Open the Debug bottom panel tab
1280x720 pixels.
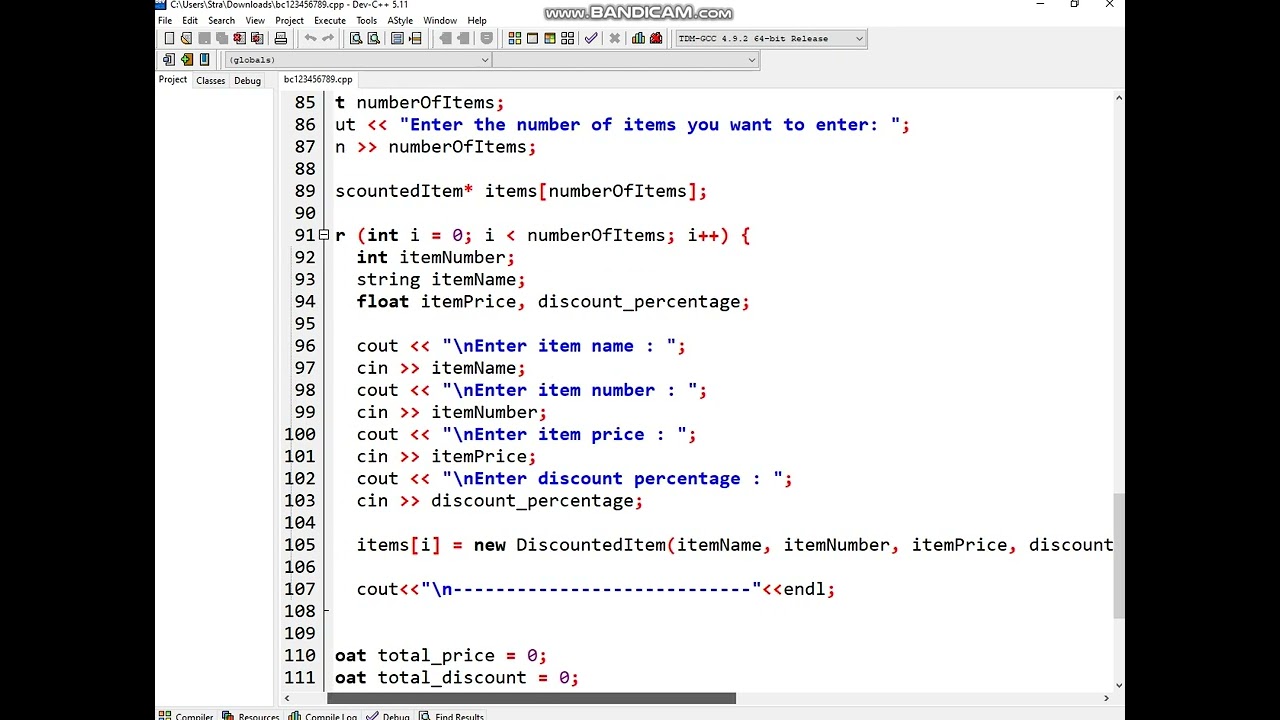tap(389, 716)
